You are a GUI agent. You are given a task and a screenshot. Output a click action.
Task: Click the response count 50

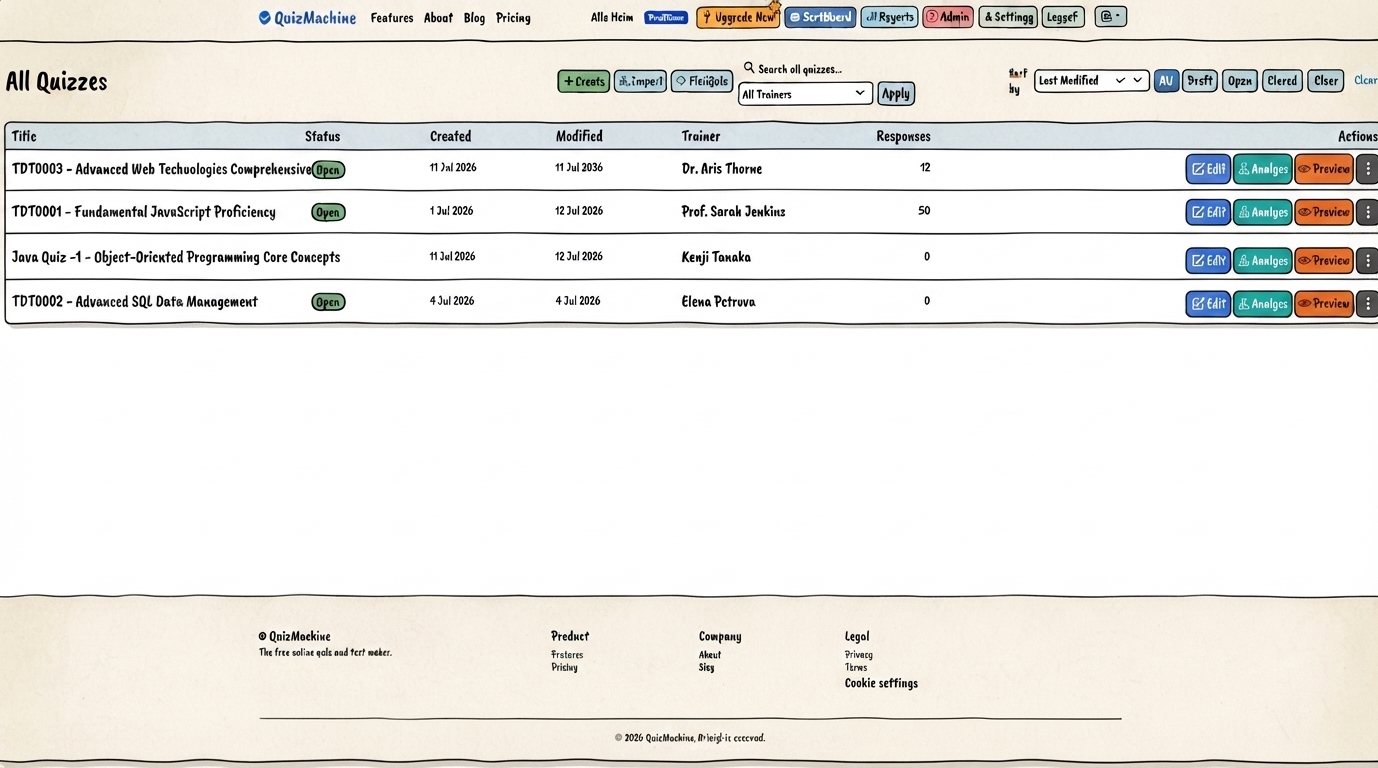[x=924, y=211]
